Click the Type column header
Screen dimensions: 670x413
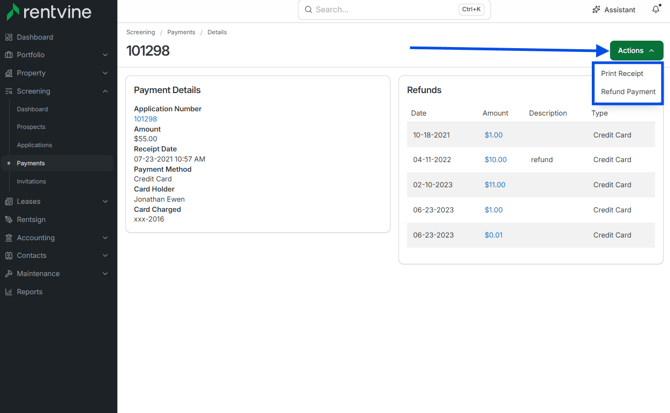[x=599, y=113]
